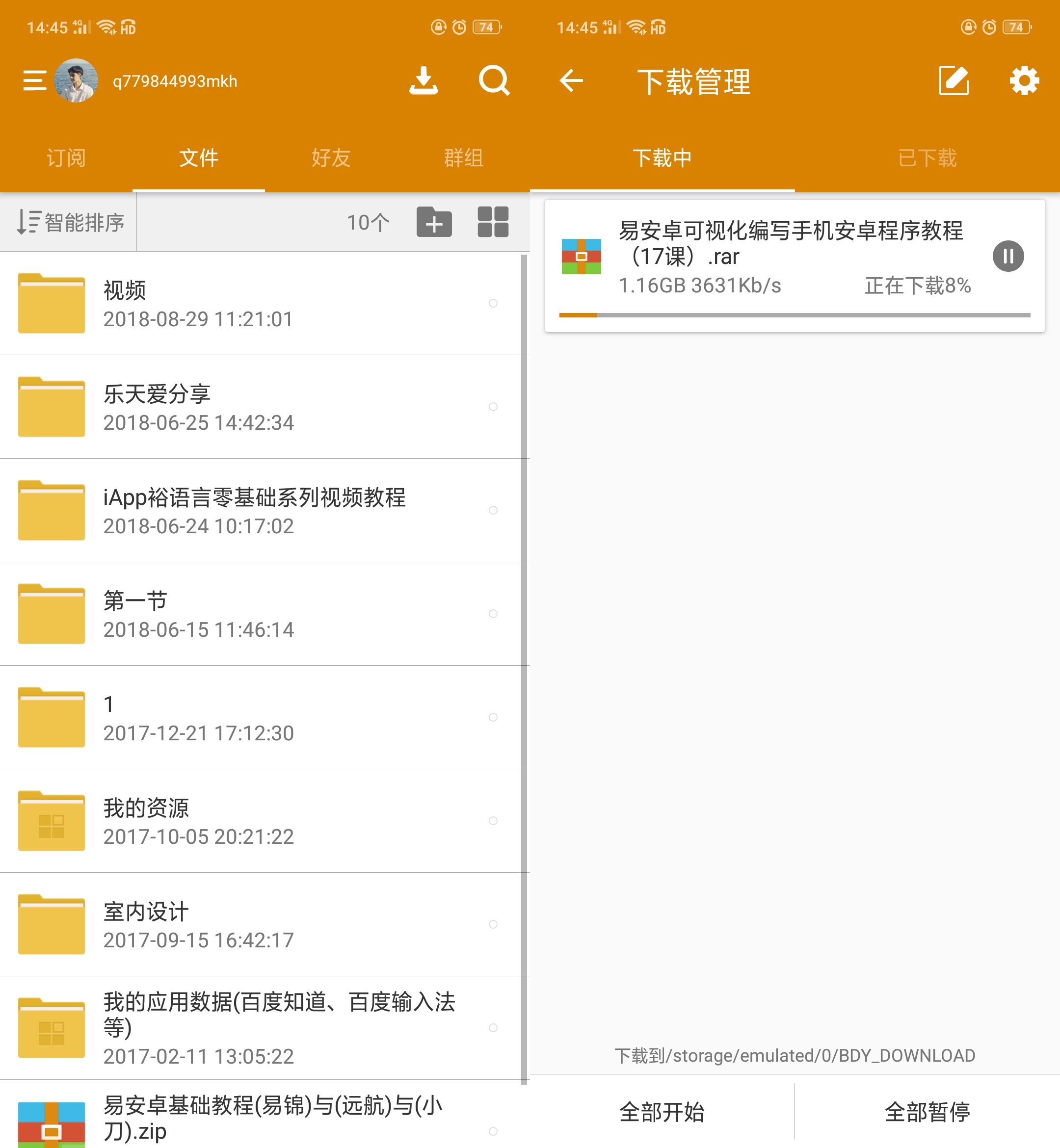Screen dimensions: 1060x1148
Task: Select the checkbox next to 视频 folder
Action: [x=493, y=303]
